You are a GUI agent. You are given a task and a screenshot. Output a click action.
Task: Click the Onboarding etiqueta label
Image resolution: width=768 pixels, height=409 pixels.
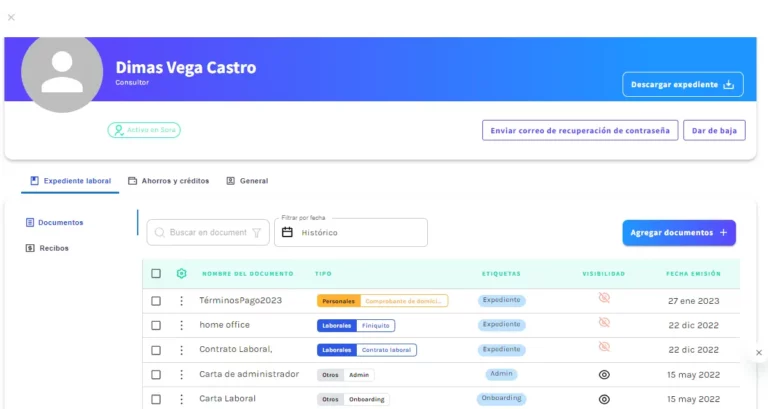pyautogui.click(x=502, y=398)
